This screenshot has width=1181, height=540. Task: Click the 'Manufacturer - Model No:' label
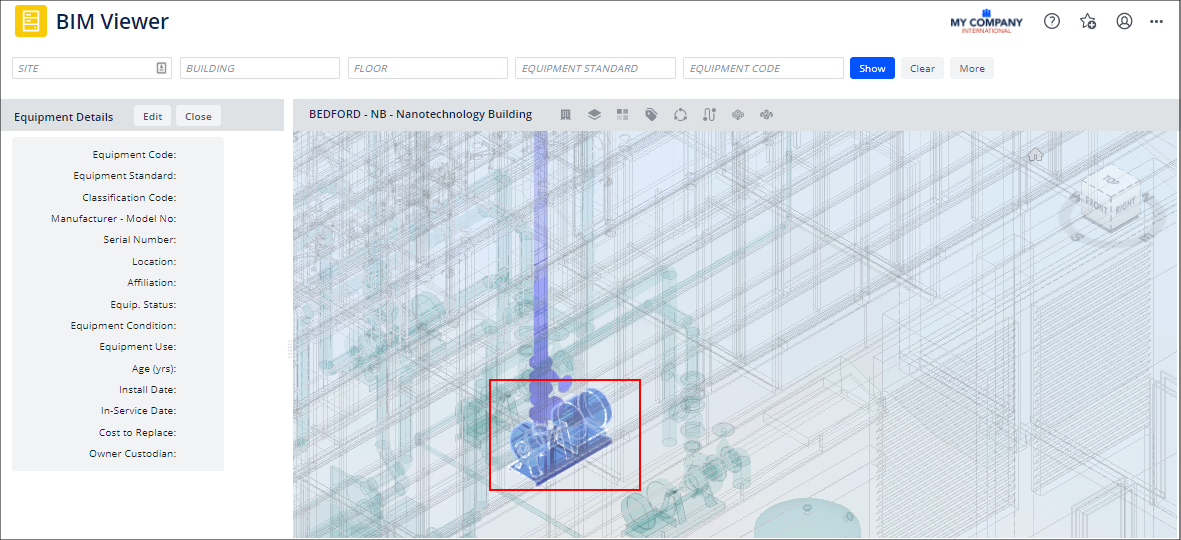pos(114,218)
